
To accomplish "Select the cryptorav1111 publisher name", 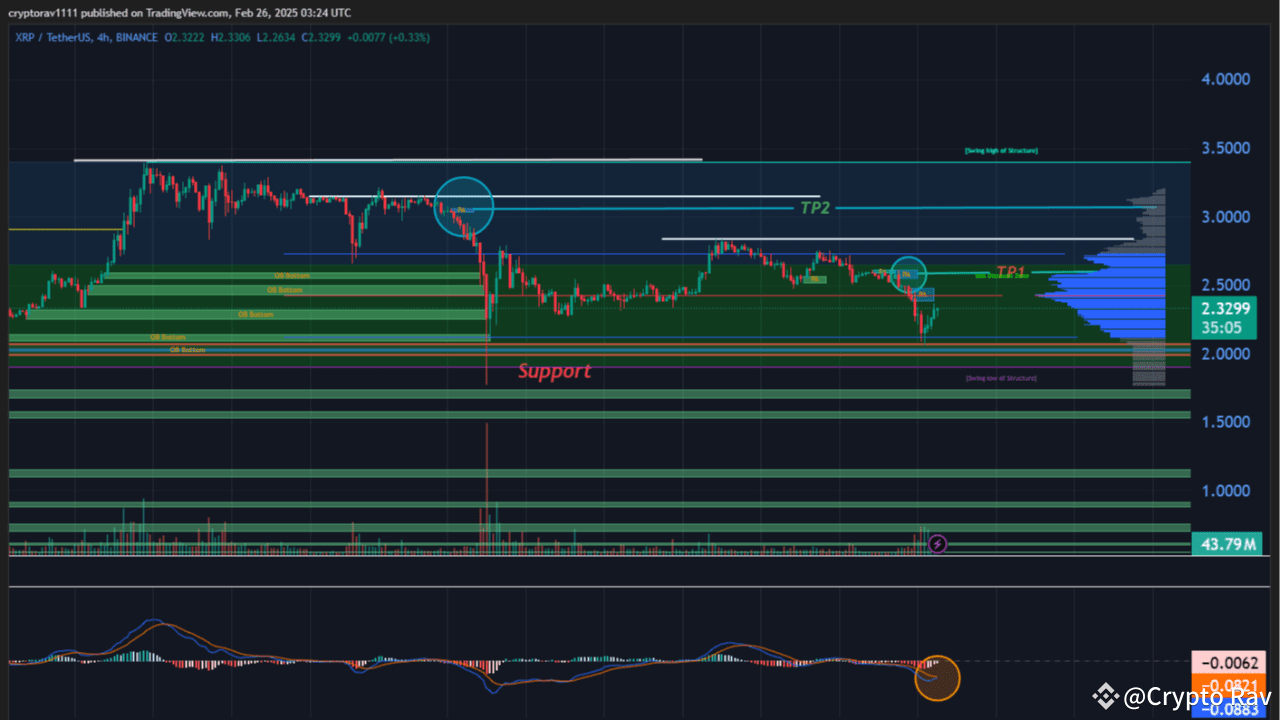I will 45,12.
